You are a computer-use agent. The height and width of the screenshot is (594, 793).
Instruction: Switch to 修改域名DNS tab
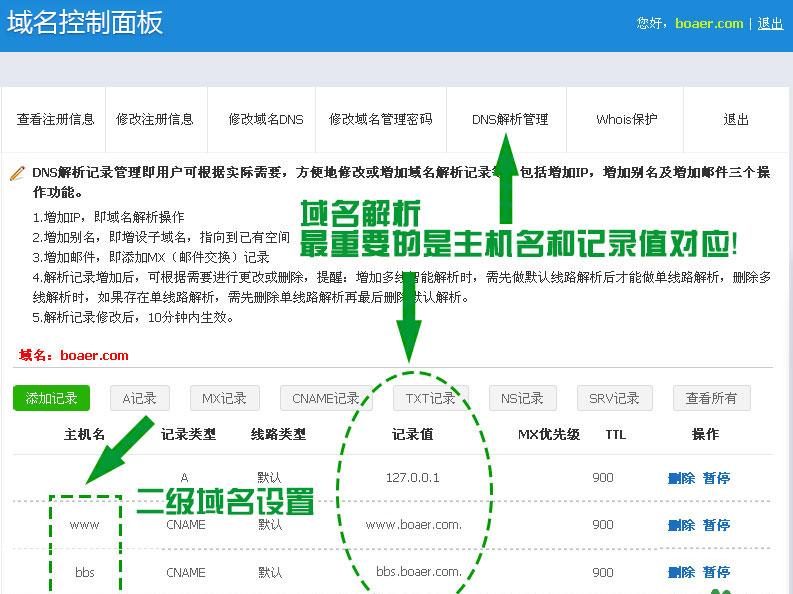266,119
